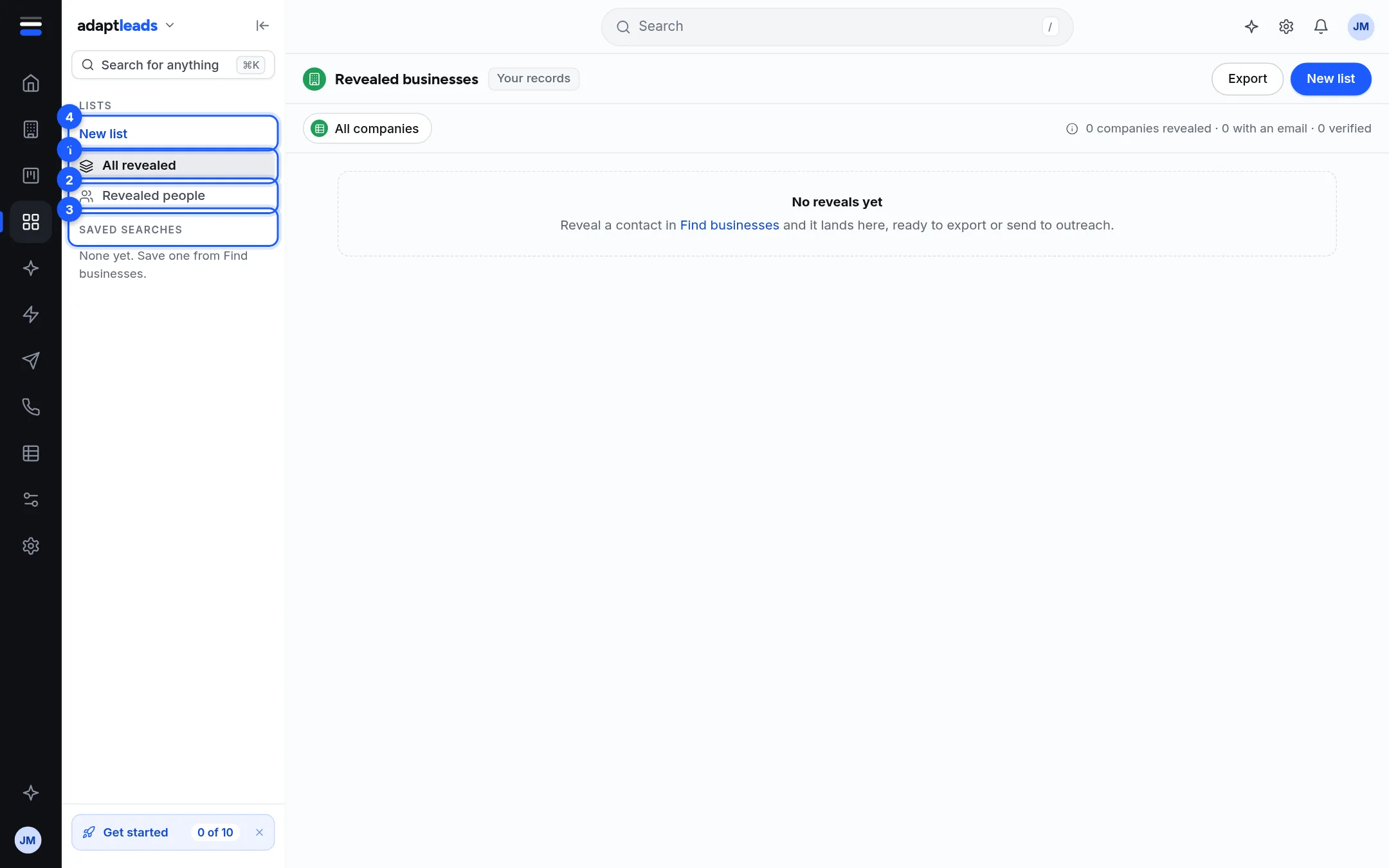The width and height of the screenshot is (1389, 868).
Task: Follow the Find businesses link
Action: (x=729, y=225)
